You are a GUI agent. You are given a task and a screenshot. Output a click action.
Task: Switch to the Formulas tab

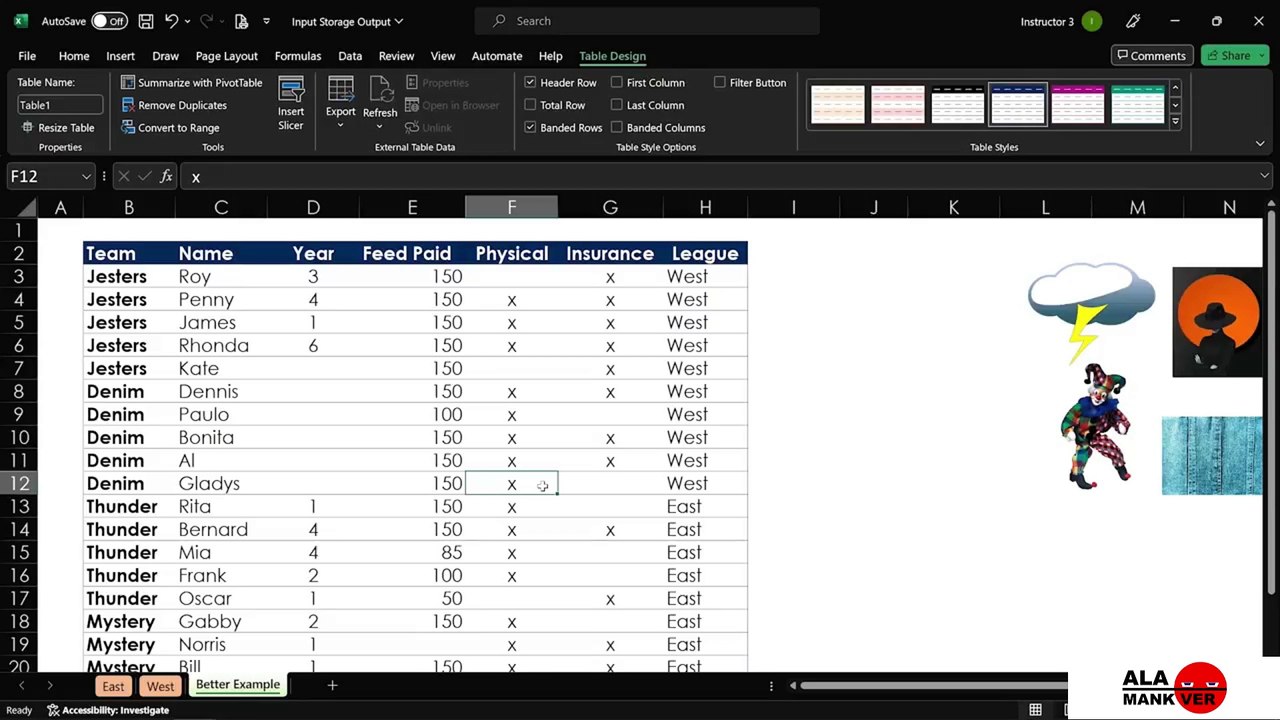pyautogui.click(x=298, y=56)
